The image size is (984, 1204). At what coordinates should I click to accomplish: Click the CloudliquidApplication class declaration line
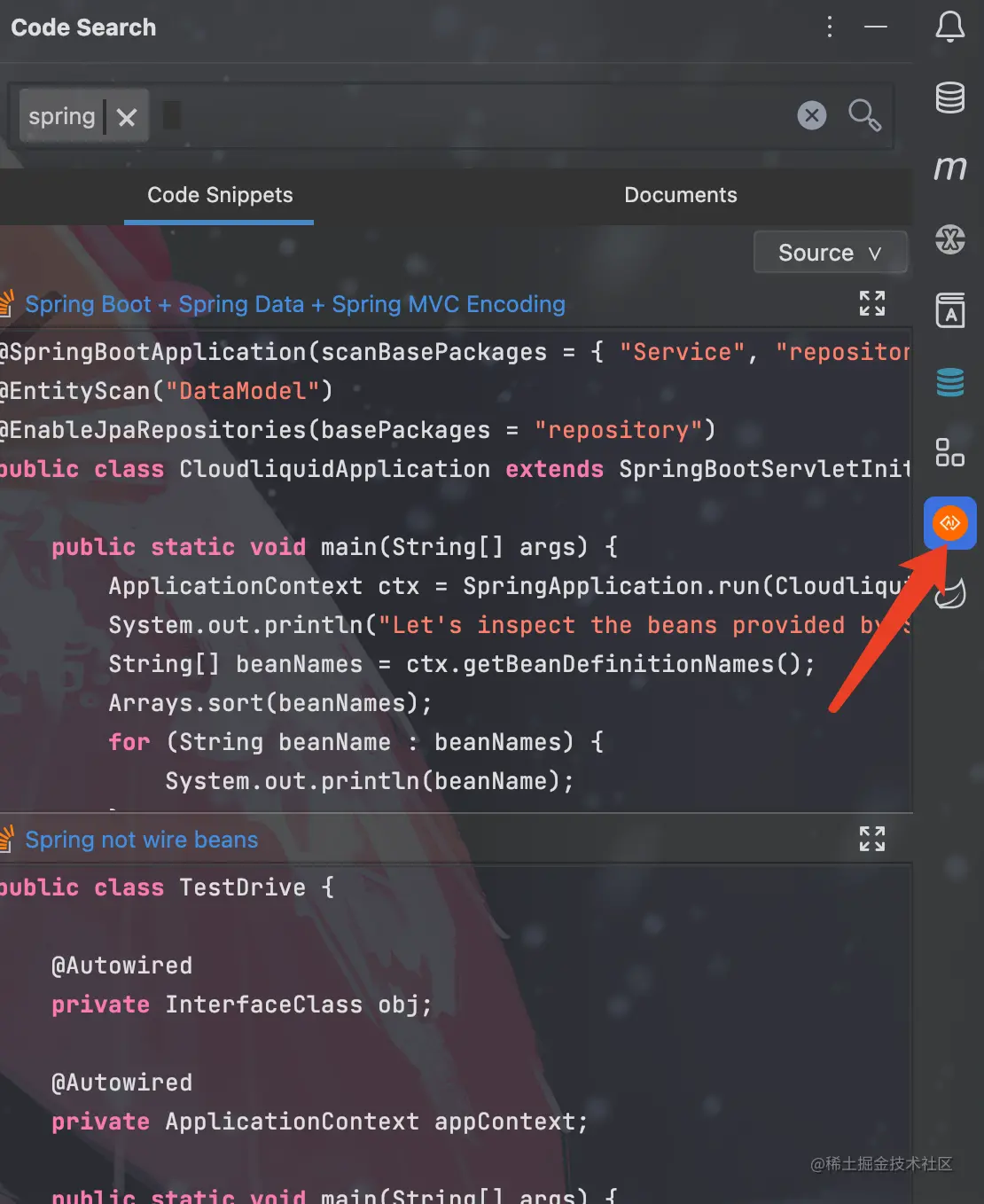pyautogui.click(x=456, y=469)
